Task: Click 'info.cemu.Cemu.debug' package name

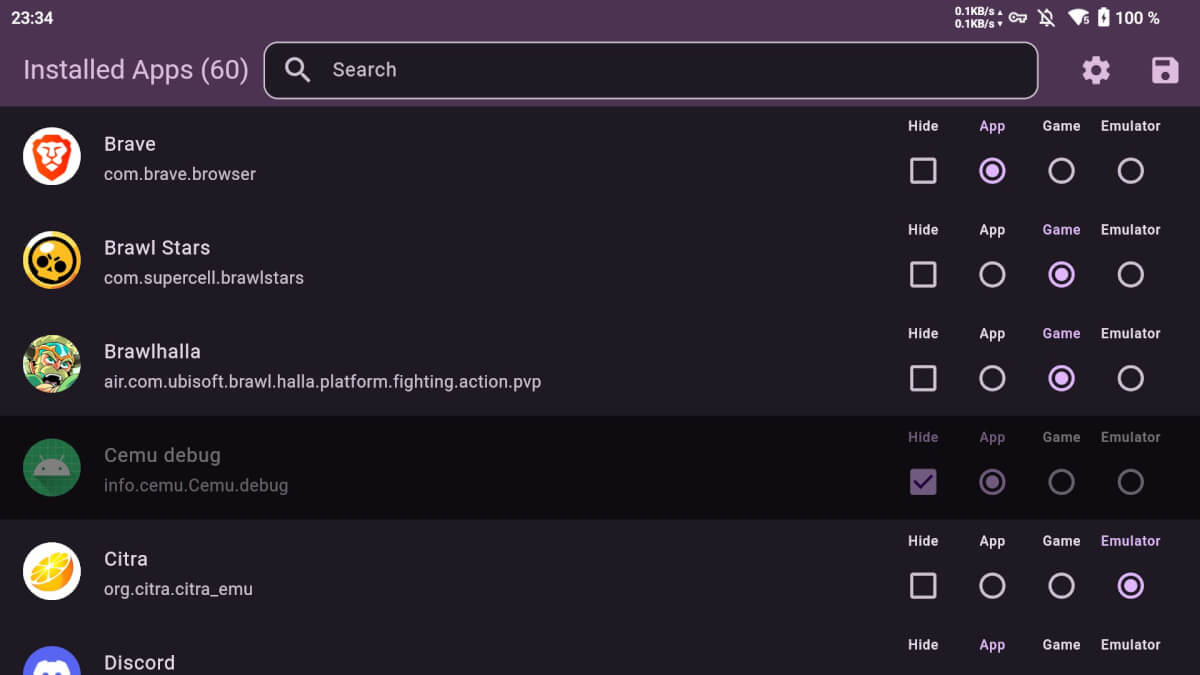Action: click(196, 485)
